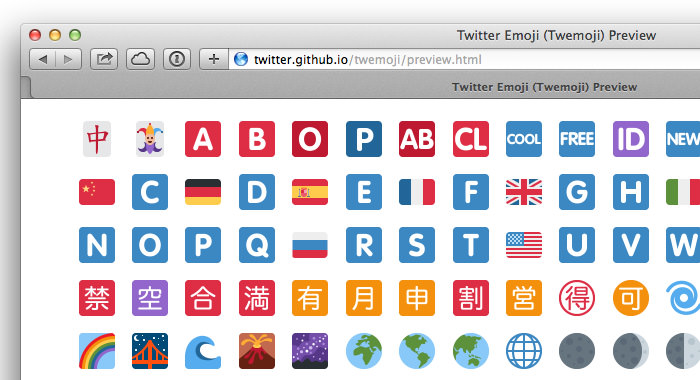Click the rainbow emoji

(97, 351)
